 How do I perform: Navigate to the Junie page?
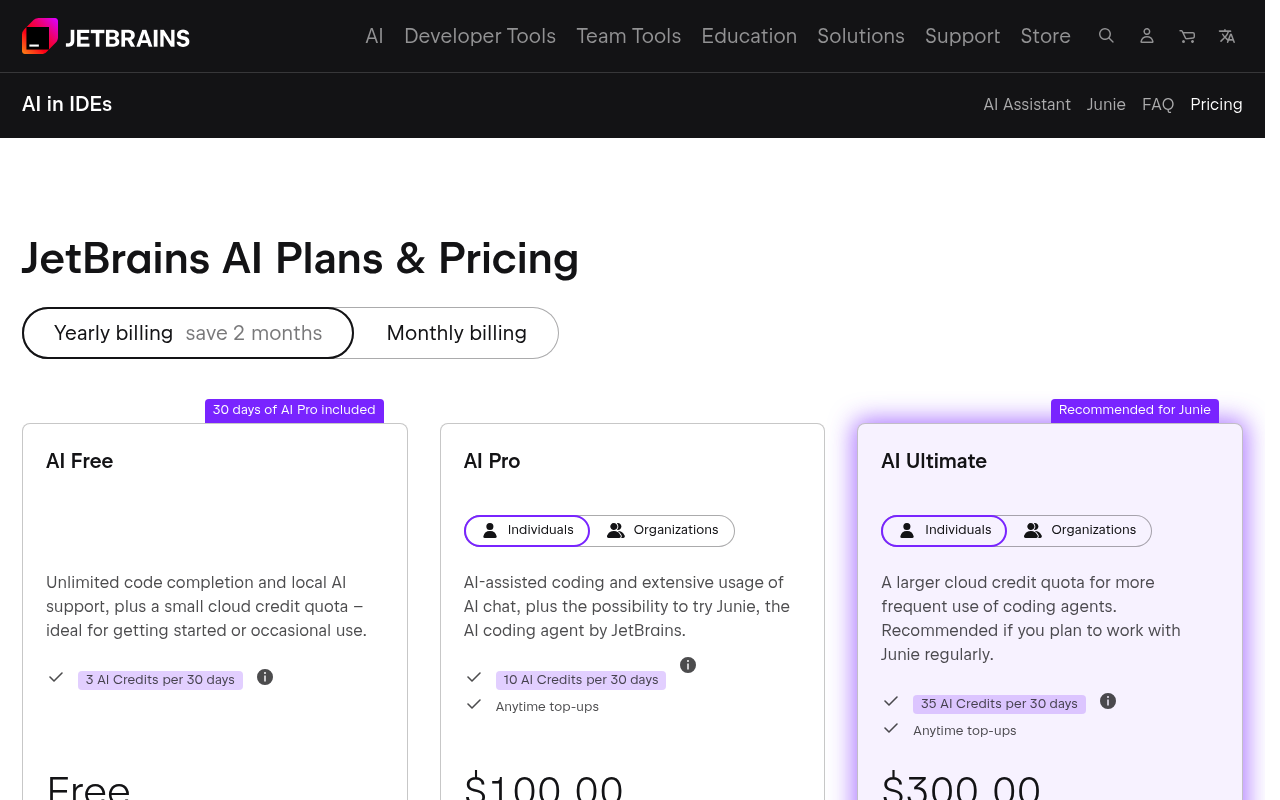pos(1106,104)
